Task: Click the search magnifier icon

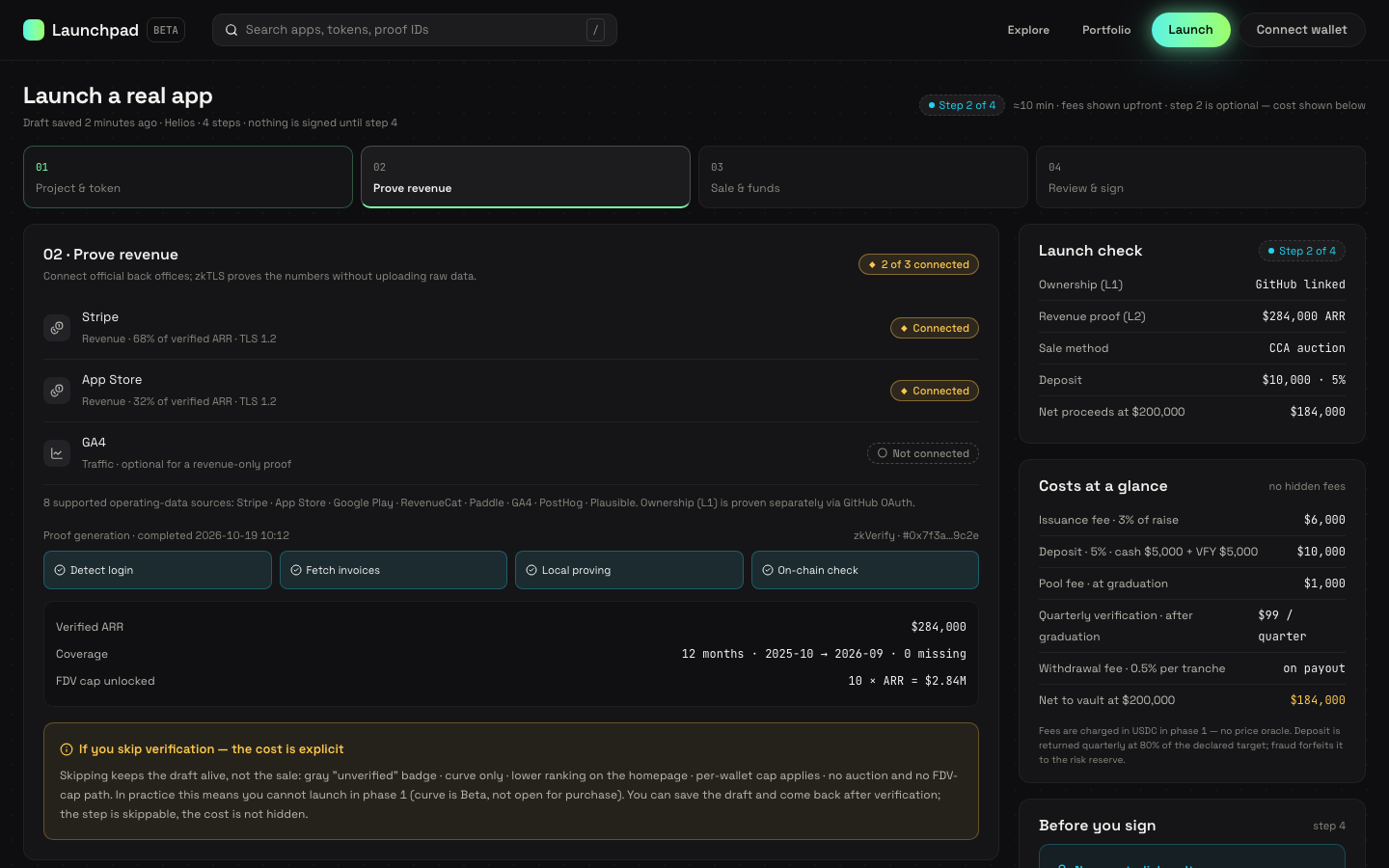Action: coord(231,30)
